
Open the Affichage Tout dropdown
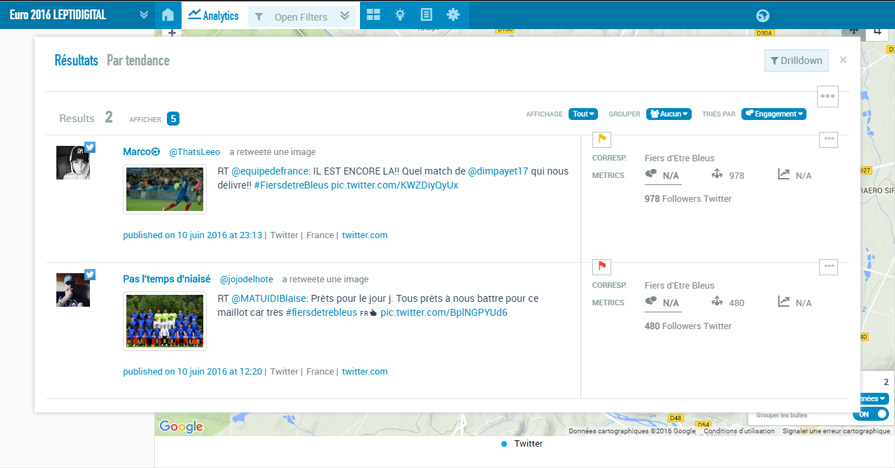[583, 114]
